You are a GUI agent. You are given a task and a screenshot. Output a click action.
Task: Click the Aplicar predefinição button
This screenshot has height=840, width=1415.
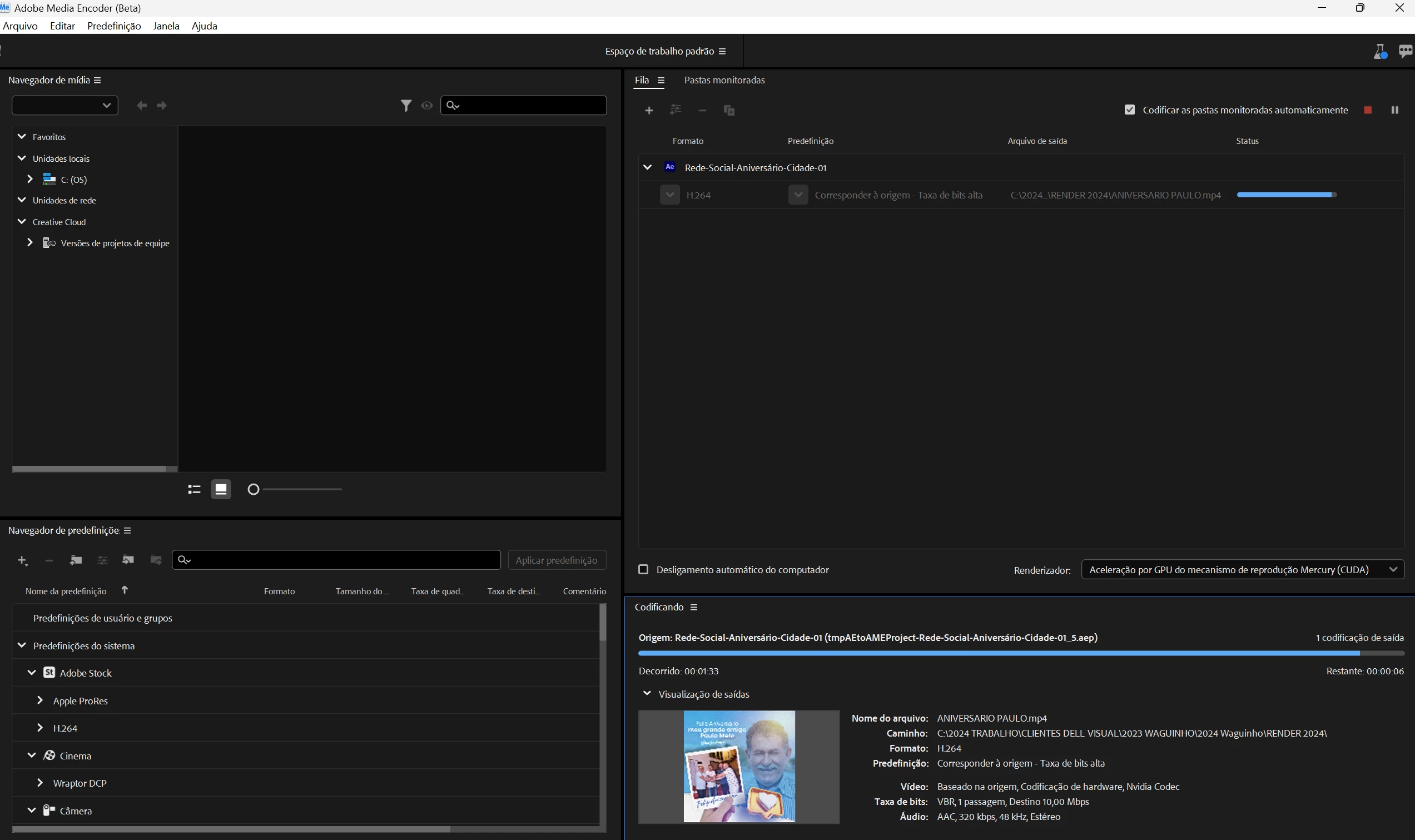(x=557, y=560)
